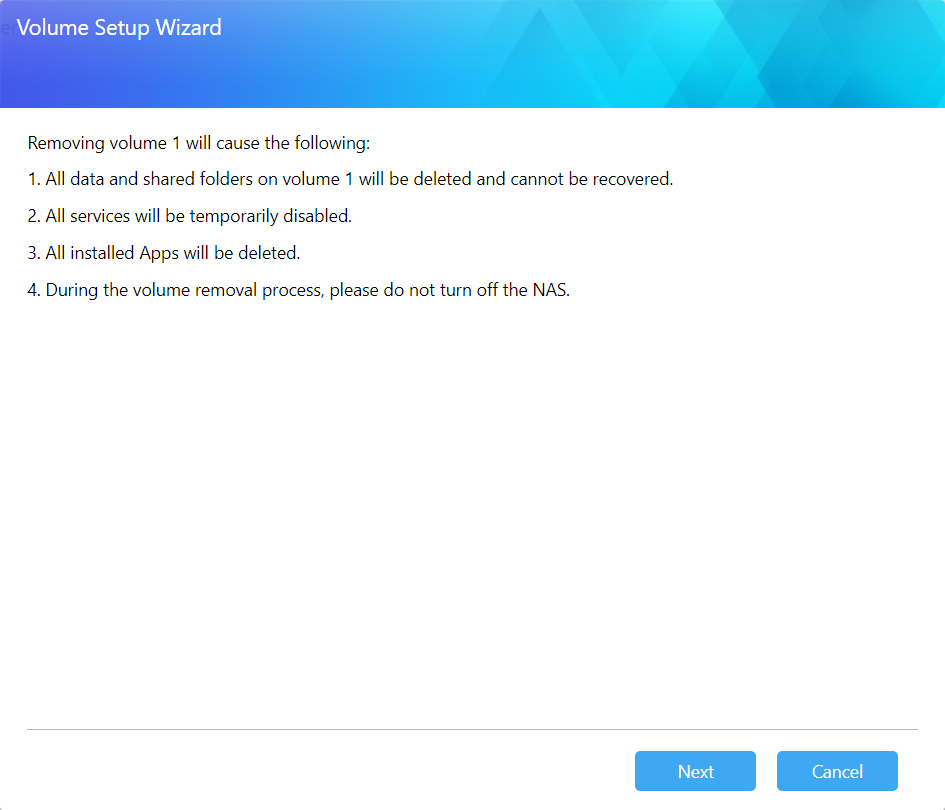Image resolution: width=945 pixels, height=810 pixels.
Task: Click the warning about data and shared folders
Action: [350, 180]
